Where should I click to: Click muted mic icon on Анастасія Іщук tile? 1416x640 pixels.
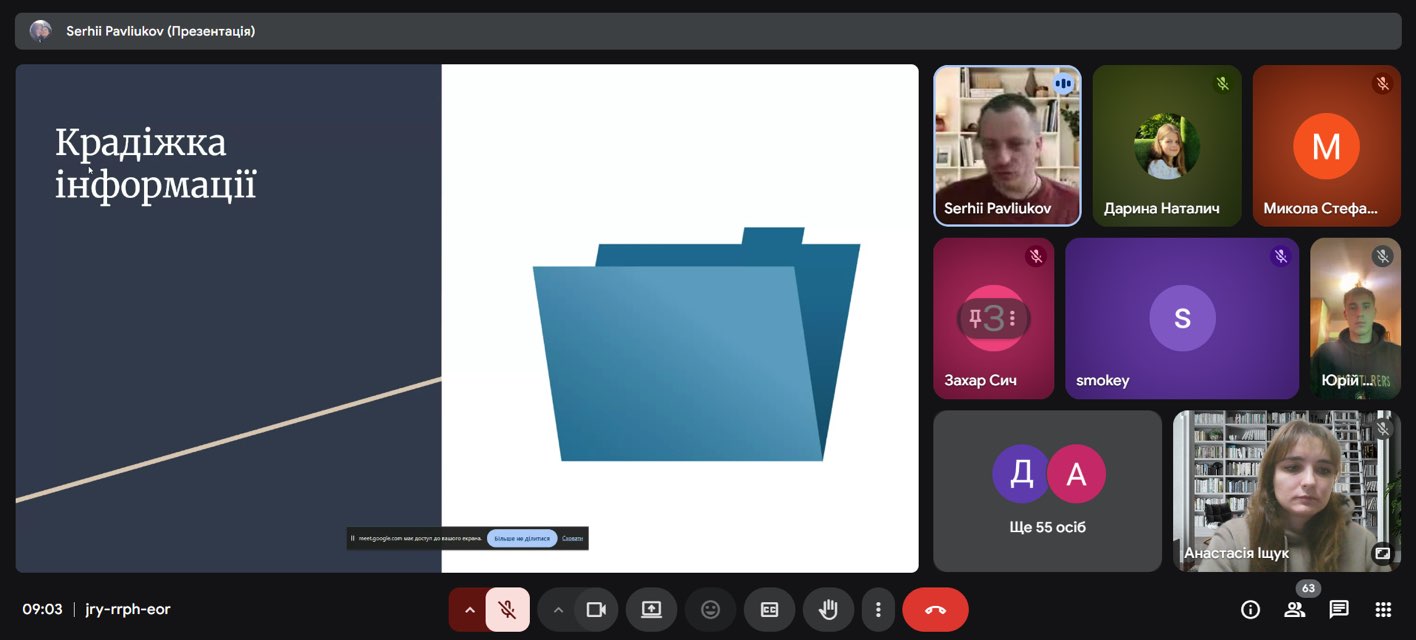[x=1382, y=429]
